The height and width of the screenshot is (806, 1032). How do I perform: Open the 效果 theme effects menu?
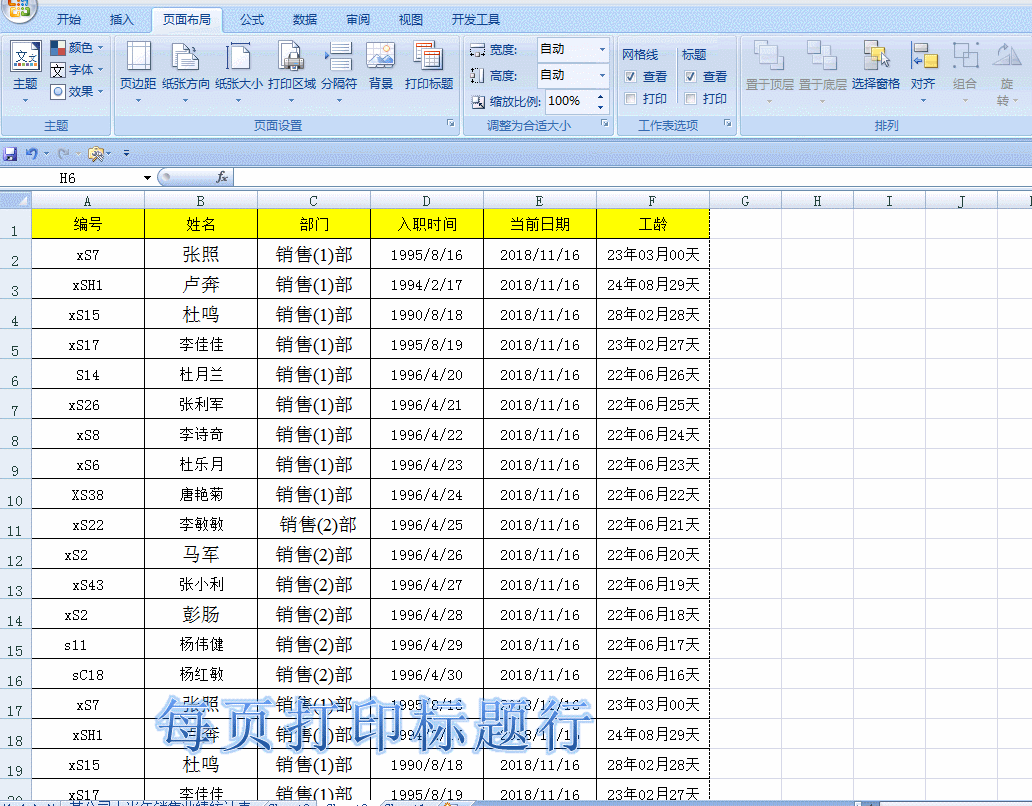77,91
